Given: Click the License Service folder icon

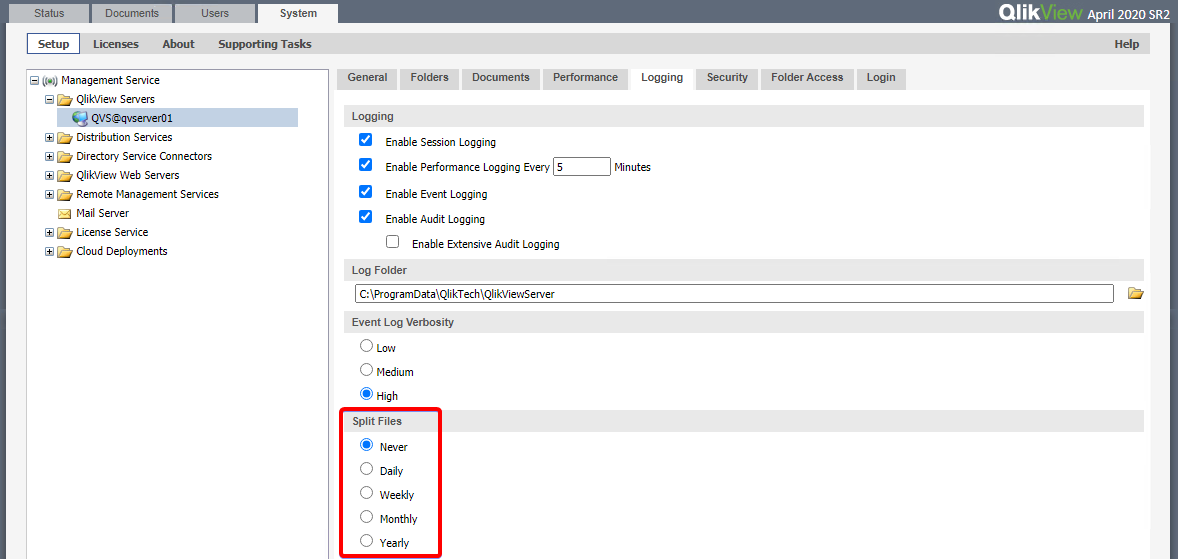Looking at the screenshot, I should click(x=65, y=232).
